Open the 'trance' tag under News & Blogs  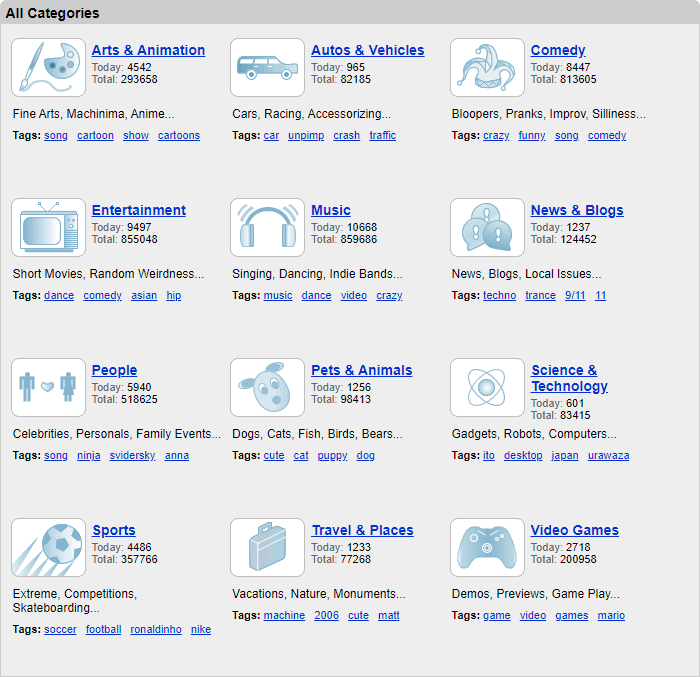pos(540,296)
